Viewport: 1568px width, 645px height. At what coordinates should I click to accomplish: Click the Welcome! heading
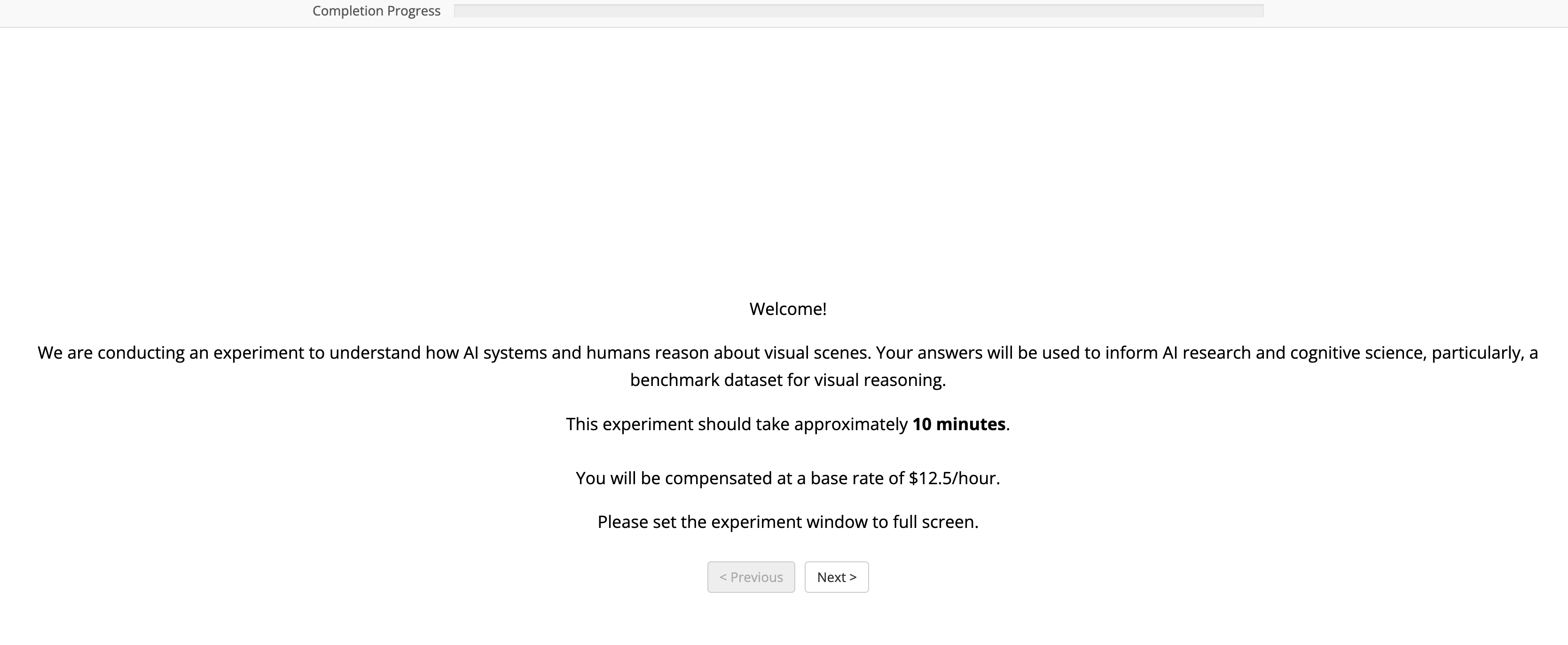pyautogui.click(x=788, y=309)
